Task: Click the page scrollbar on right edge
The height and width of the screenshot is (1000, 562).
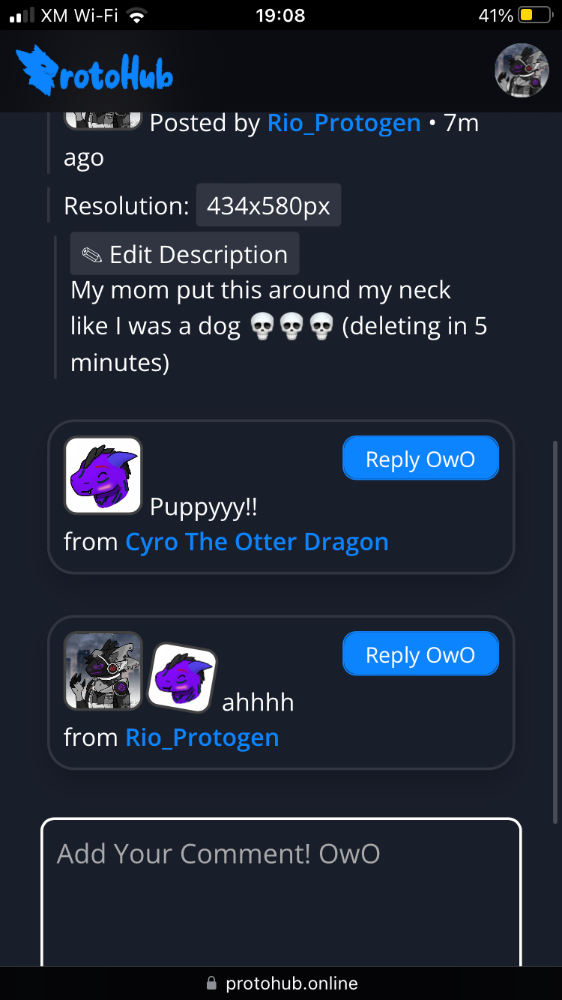Action: click(556, 631)
